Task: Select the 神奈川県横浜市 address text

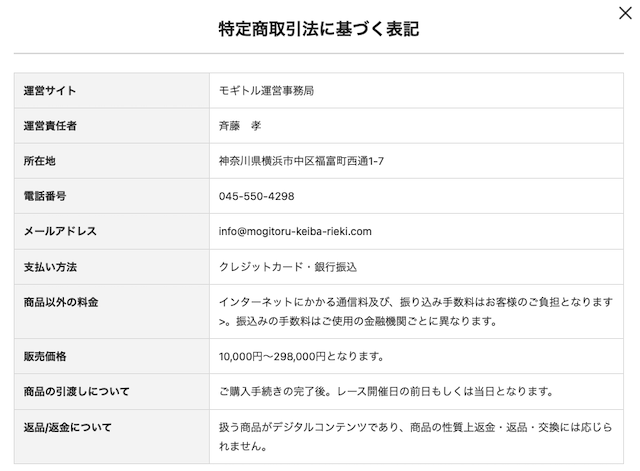Action: [301, 161]
